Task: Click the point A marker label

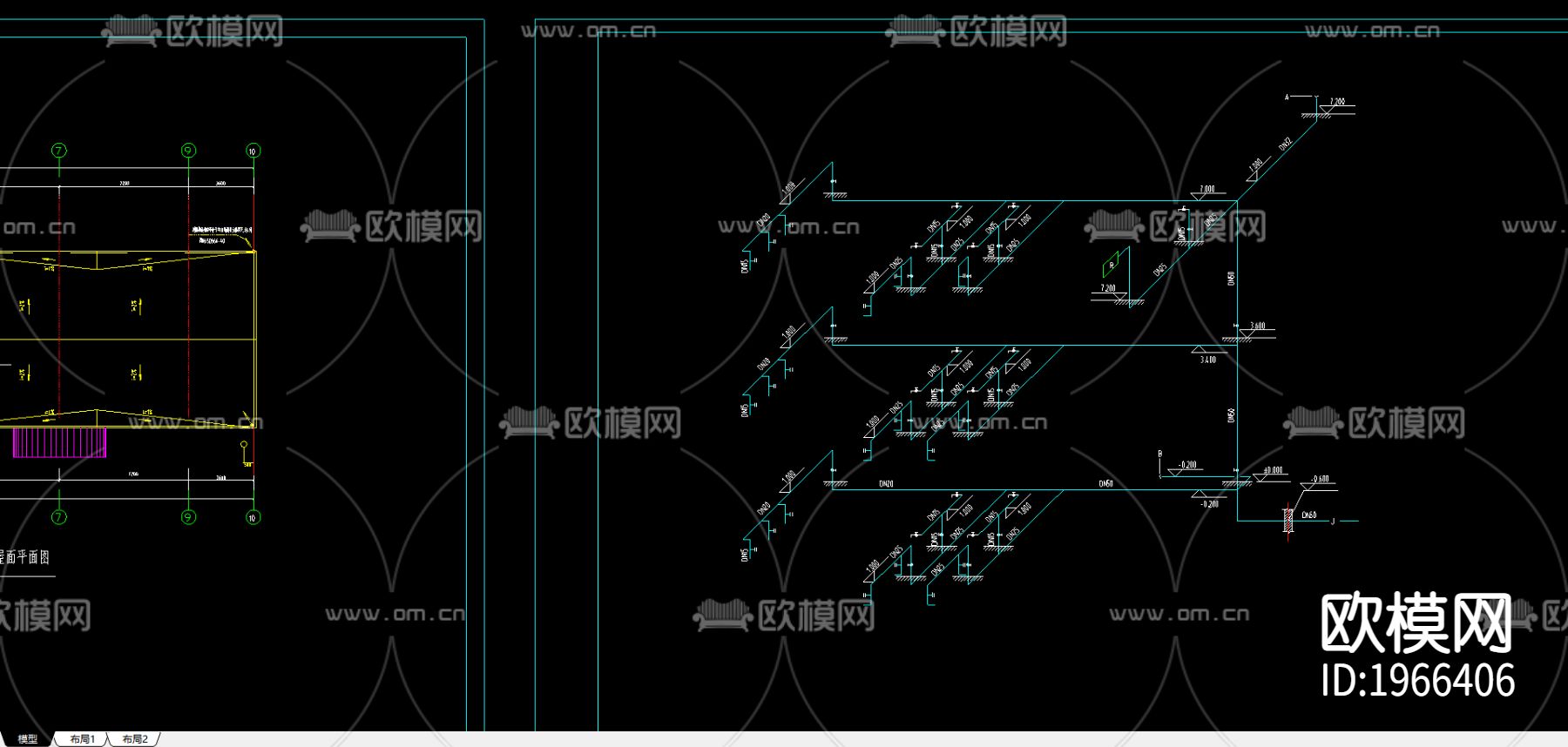Action: [1287, 98]
